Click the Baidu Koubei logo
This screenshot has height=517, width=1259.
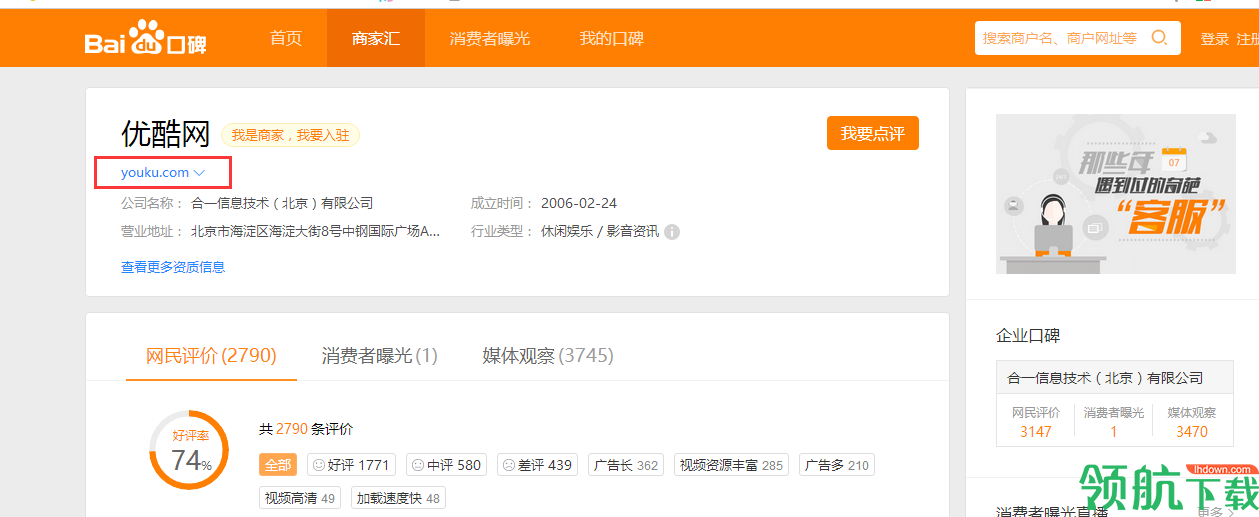click(146, 39)
